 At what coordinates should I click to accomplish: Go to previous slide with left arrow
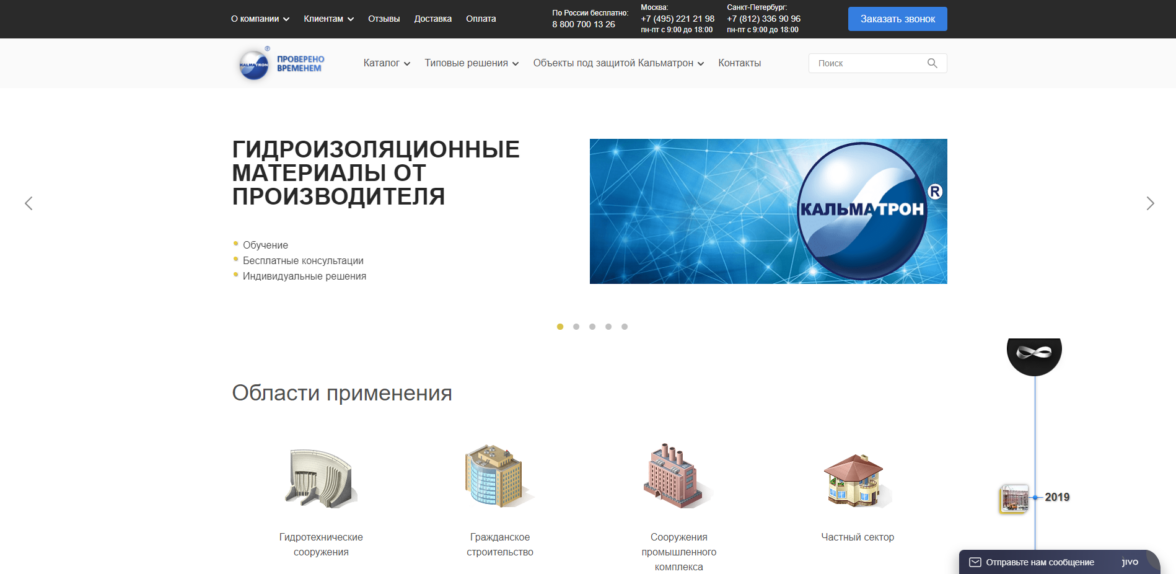[x=28, y=203]
